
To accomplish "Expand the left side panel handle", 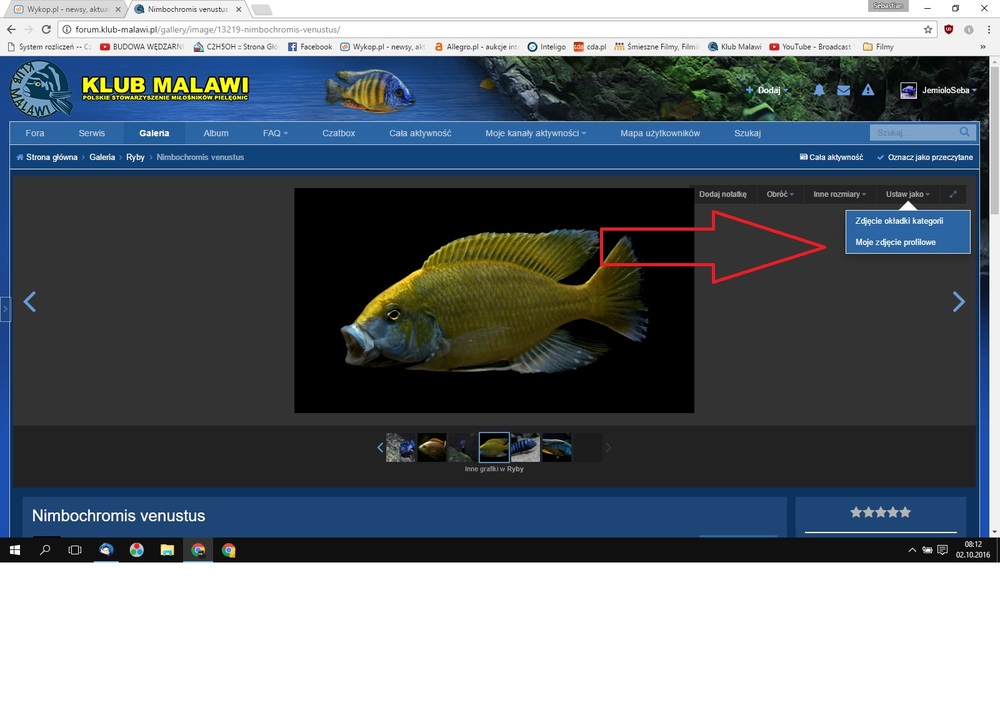I will click(x=5, y=309).
